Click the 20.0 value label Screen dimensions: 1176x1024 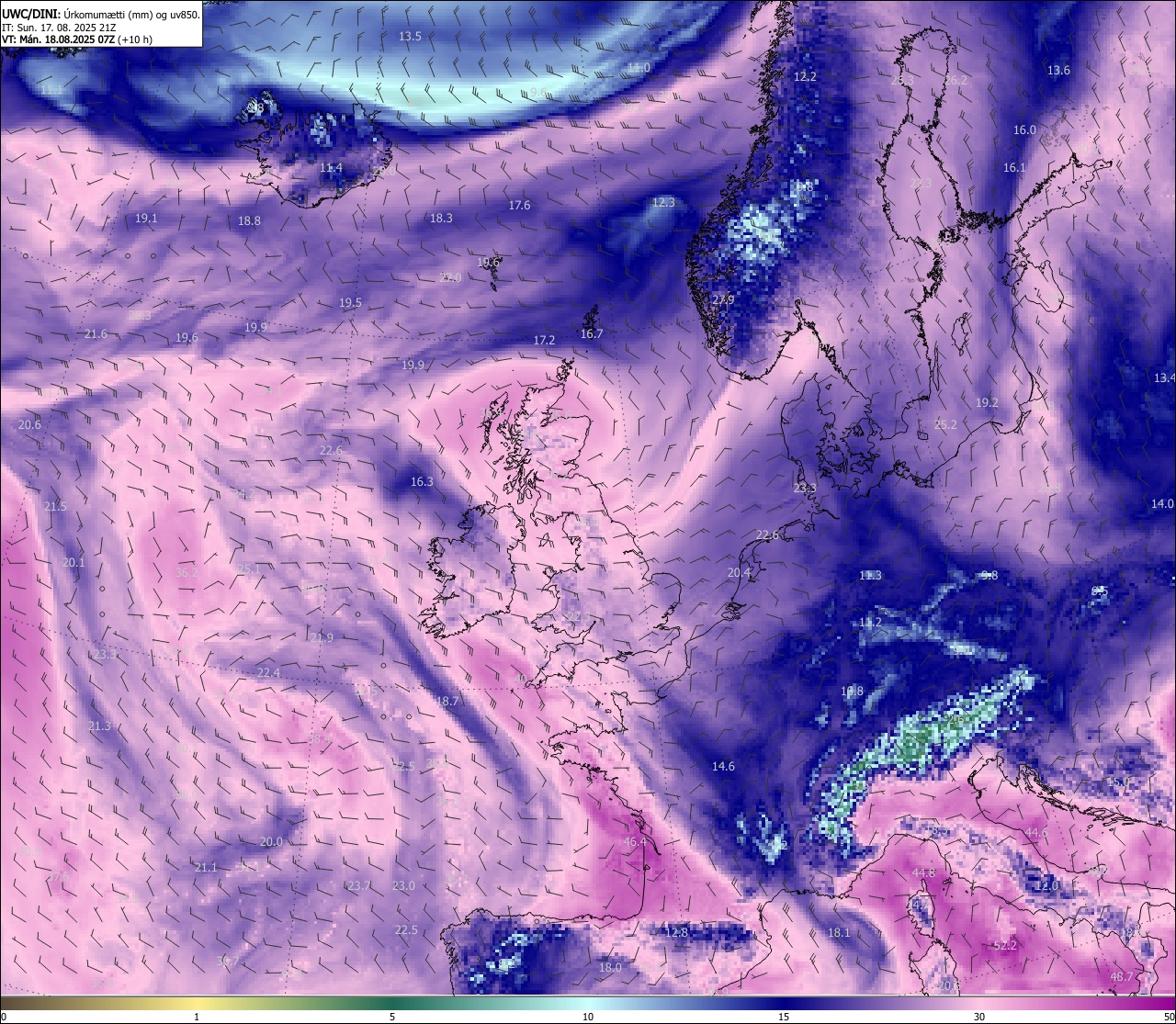tap(271, 841)
